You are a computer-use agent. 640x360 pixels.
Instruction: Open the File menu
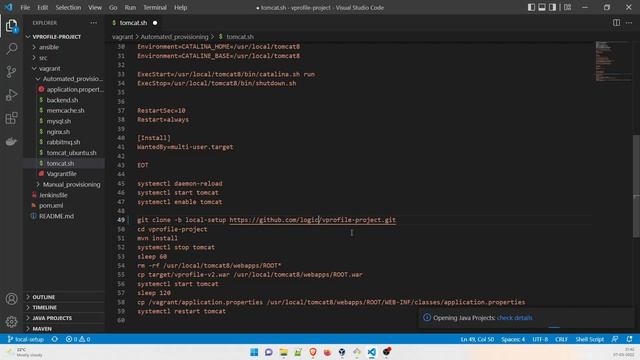[25, 7]
